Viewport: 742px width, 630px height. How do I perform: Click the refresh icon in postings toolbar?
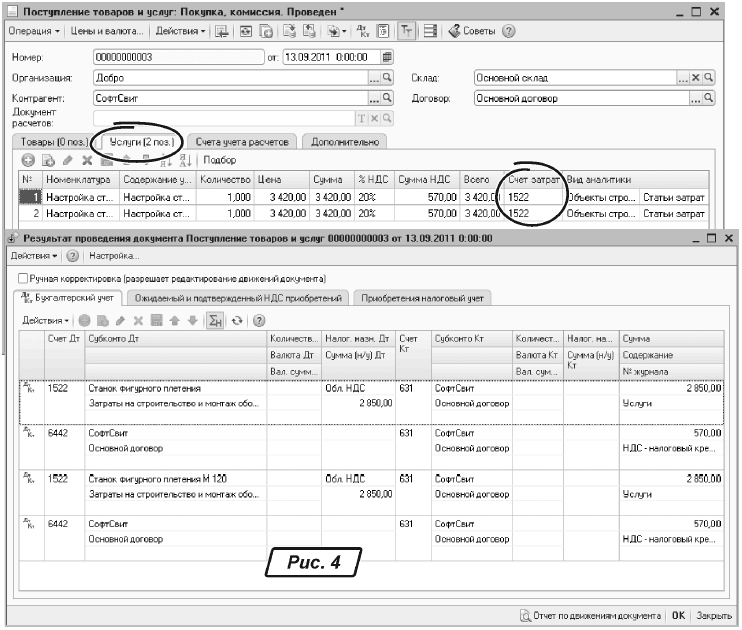[x=237, y=320]
